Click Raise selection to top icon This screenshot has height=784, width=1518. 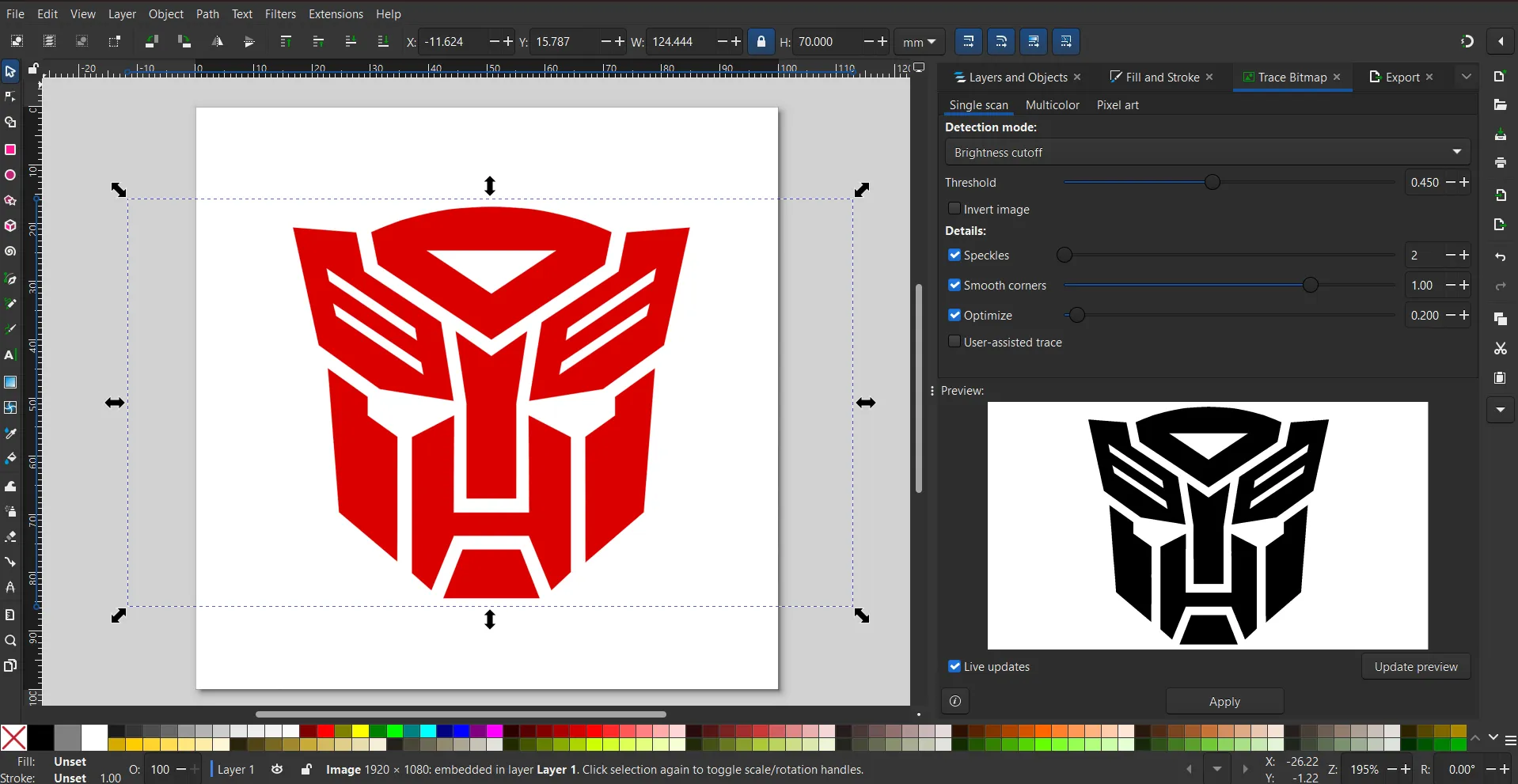tap(286, 41)
